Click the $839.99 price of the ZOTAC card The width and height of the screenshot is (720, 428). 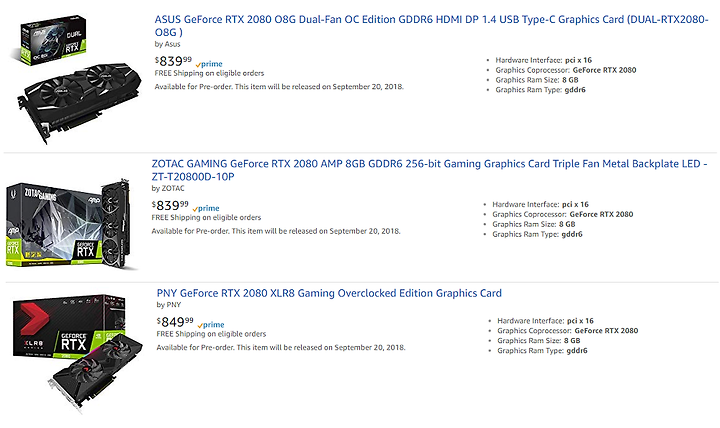170,205
